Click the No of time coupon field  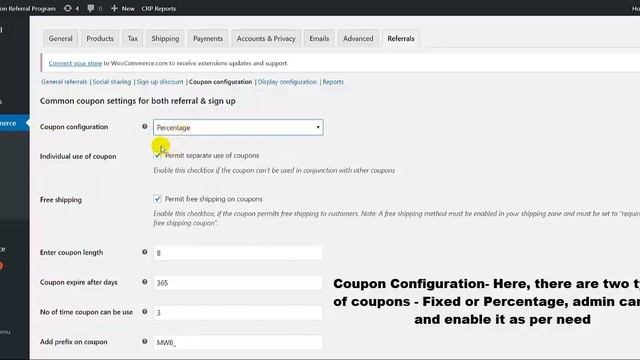click(x=238, y=313)
